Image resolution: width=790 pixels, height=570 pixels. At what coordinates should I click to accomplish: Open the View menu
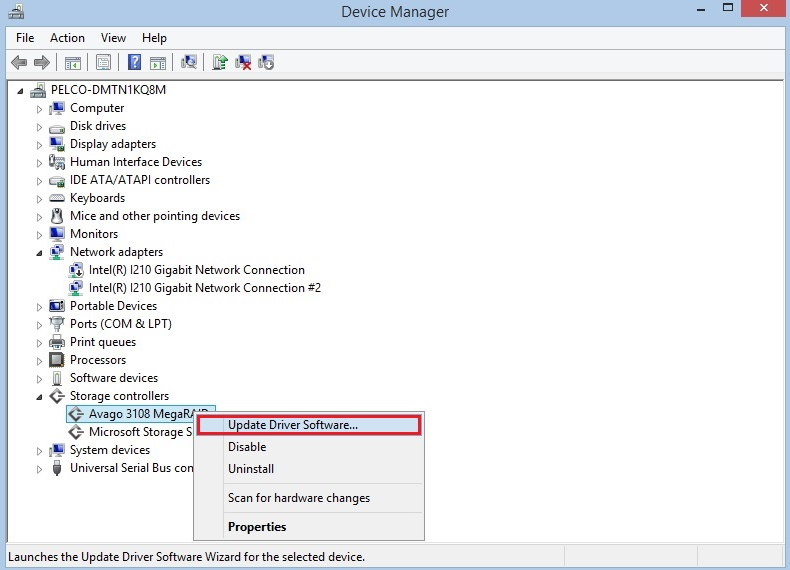113,38
